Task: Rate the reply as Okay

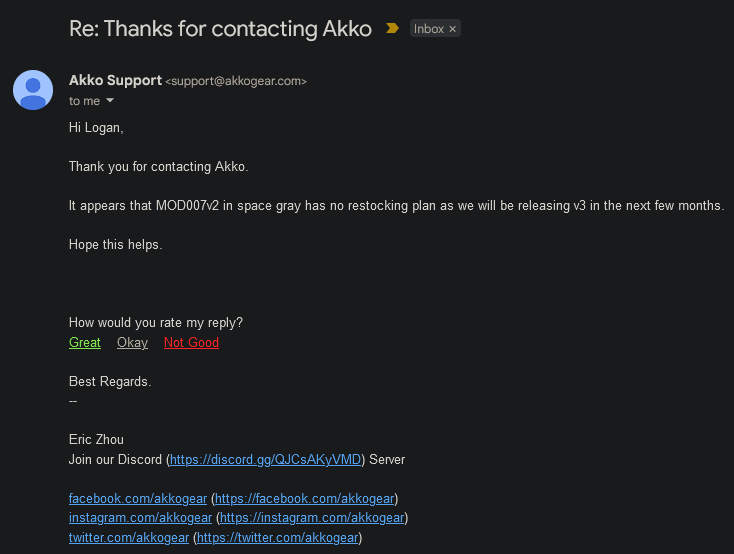Action: [x=132, y=343]
